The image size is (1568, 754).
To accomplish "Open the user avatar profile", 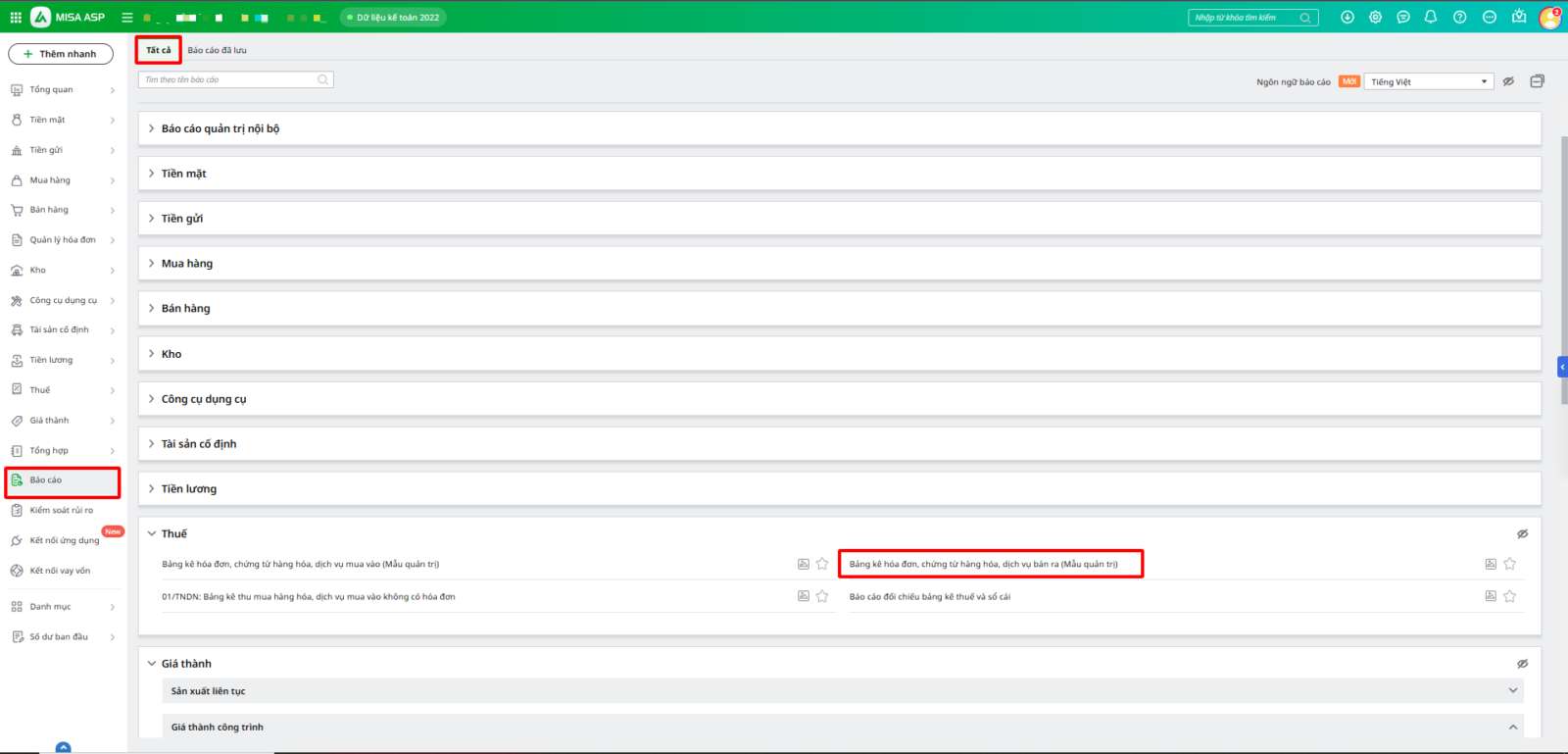I will tap(1549, 17).
